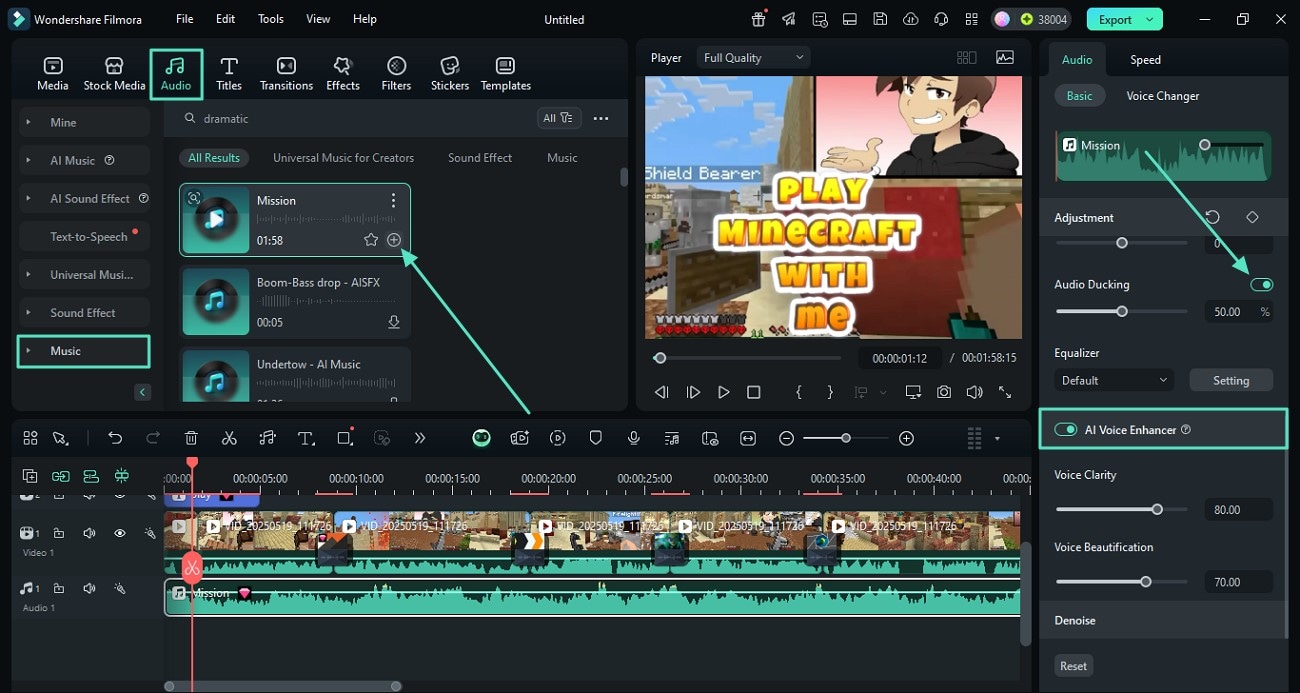Toggle the Audio Ducking switch
Image resolution: width=1300 pixels, height=693 pixels.
tap(1261, 285)
